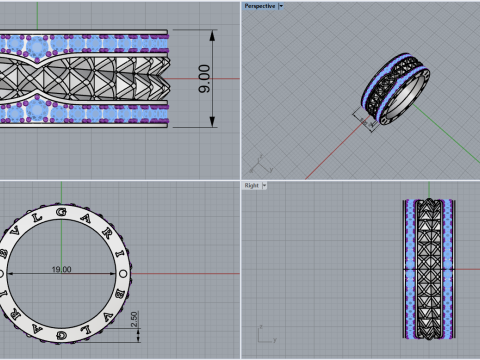Open the Right viewport title menu
Viewport: 480px width, 360px height.
[x=251, y=185]
